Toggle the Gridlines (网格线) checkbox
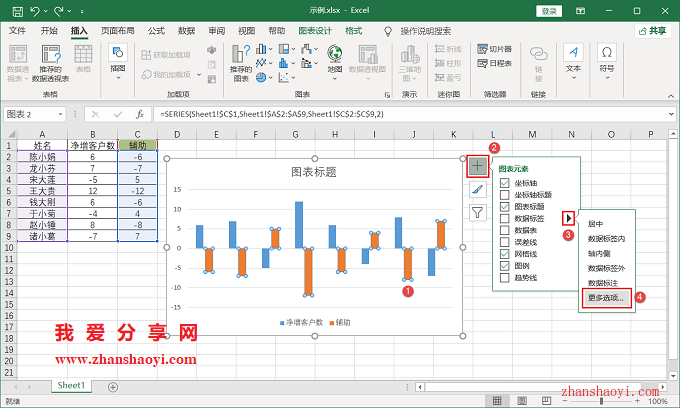This screenshot has width=680, height=408. (504, 254)
